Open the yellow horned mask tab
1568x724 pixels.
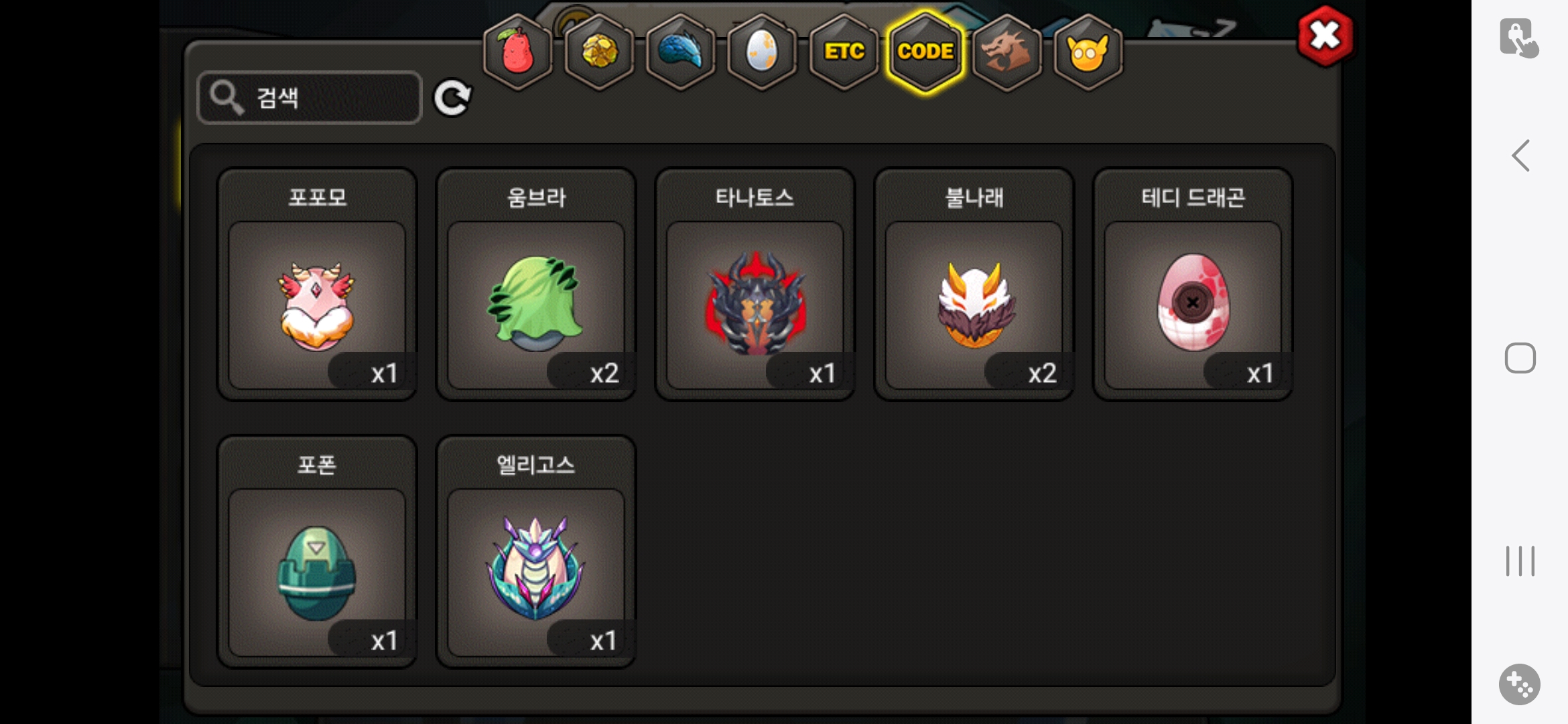pyautogui.click(x=1088, y=52)
